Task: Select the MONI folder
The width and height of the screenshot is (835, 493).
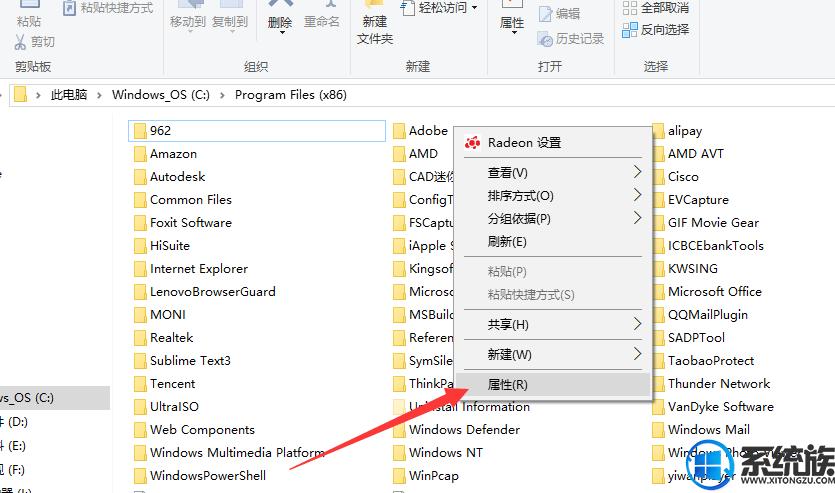Action: tap(160, 315)
